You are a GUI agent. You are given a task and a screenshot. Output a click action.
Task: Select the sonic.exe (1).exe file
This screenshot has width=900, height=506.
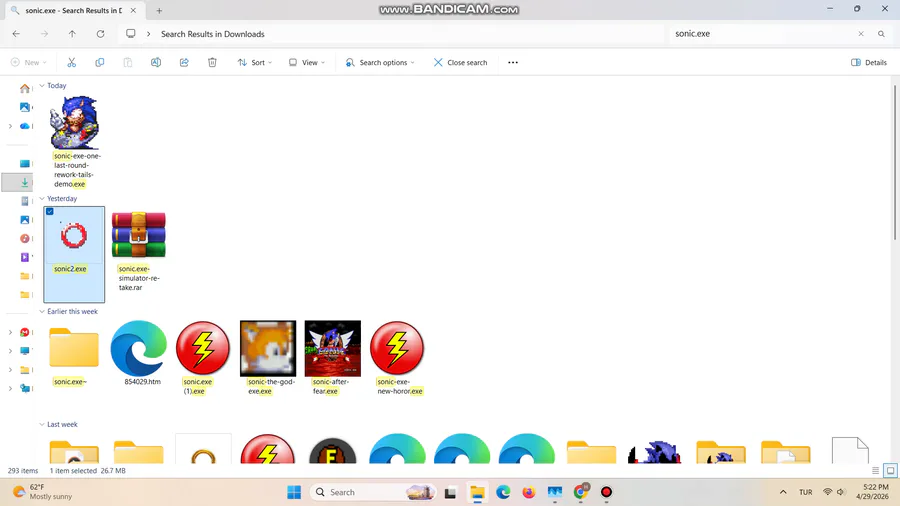(203, 358)
